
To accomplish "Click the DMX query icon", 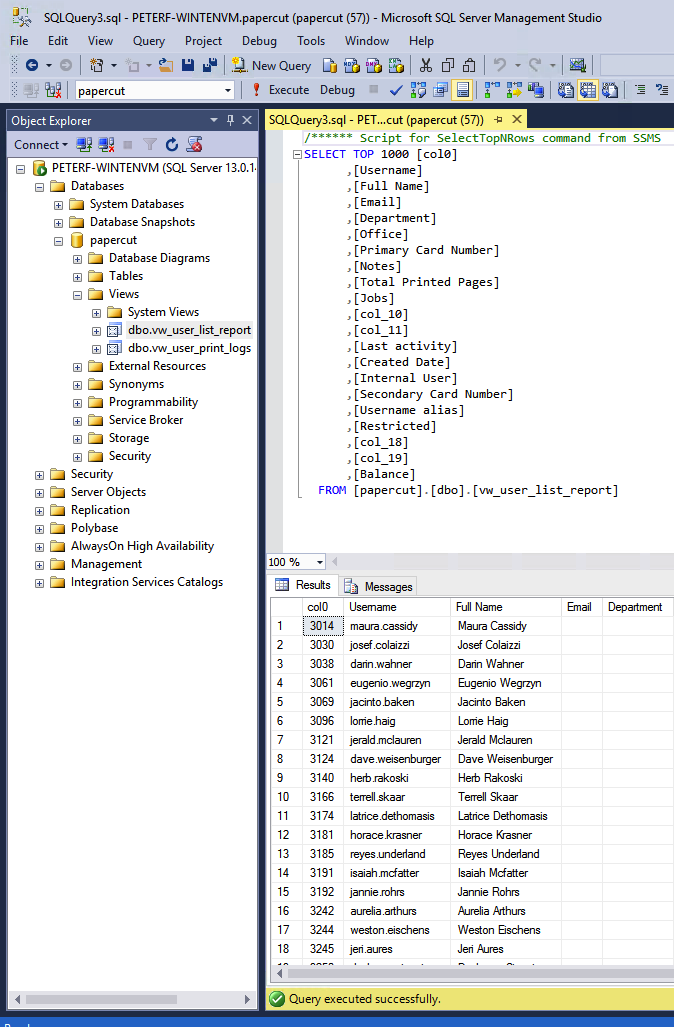I will point(374,65).
